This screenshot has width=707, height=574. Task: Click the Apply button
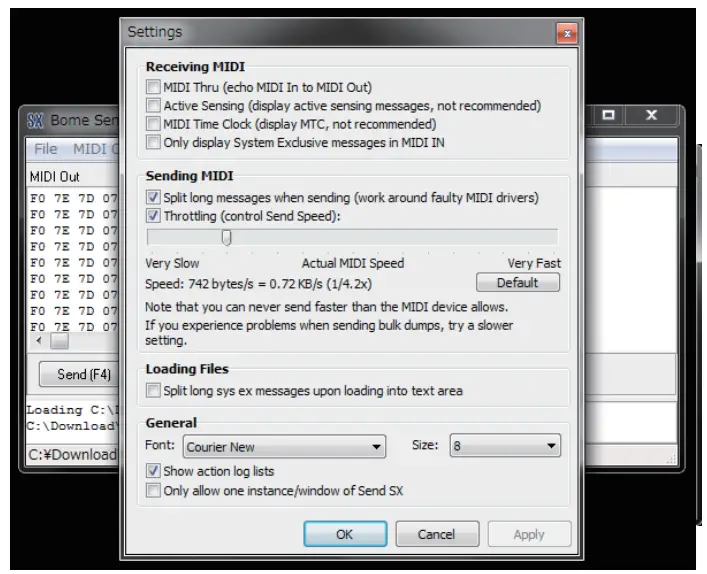pos(529,534)
